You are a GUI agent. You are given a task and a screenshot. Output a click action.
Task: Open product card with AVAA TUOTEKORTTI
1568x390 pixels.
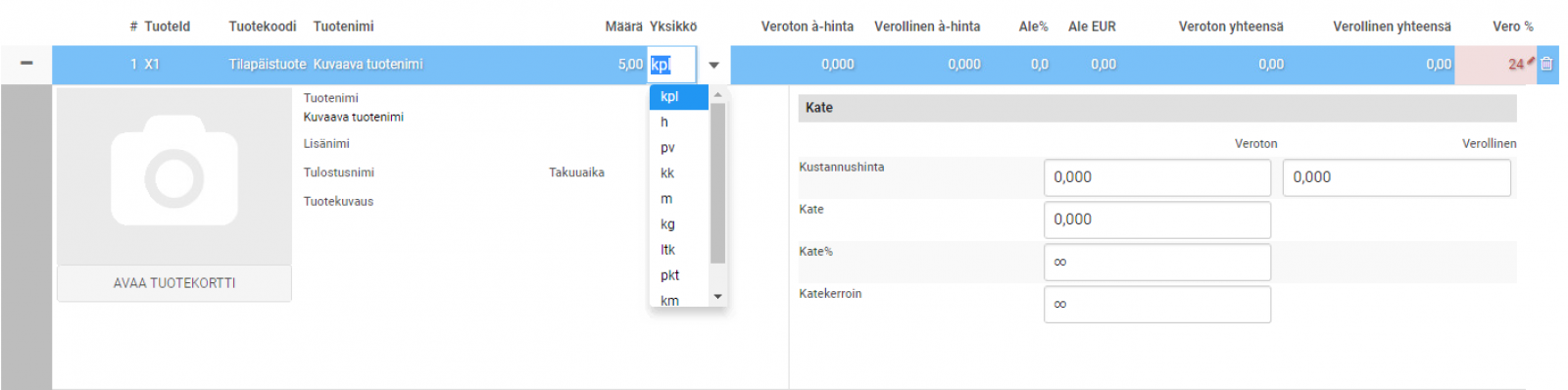(174, 283)
